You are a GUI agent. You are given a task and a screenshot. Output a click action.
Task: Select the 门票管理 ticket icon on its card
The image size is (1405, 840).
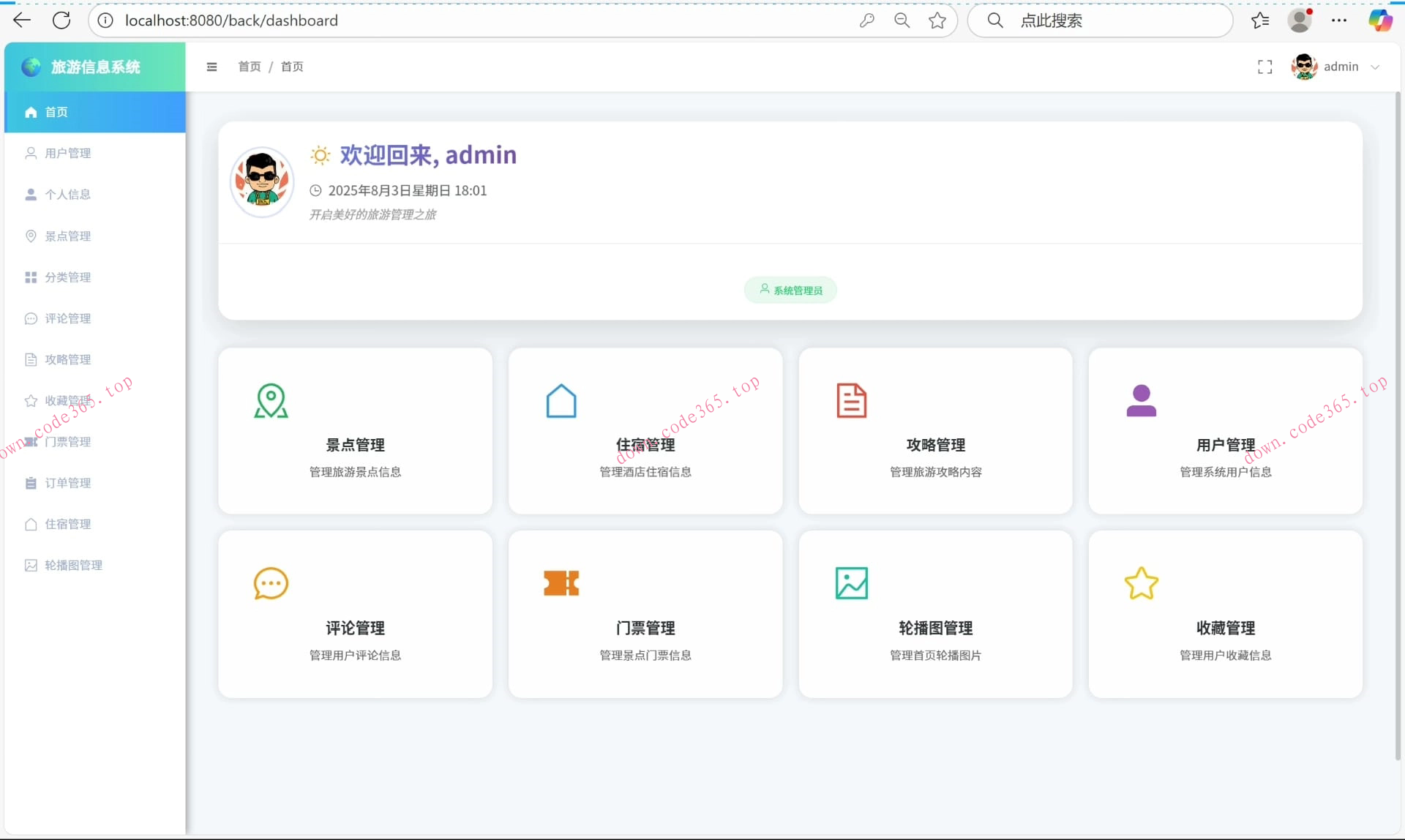click(x=561, y=583)
